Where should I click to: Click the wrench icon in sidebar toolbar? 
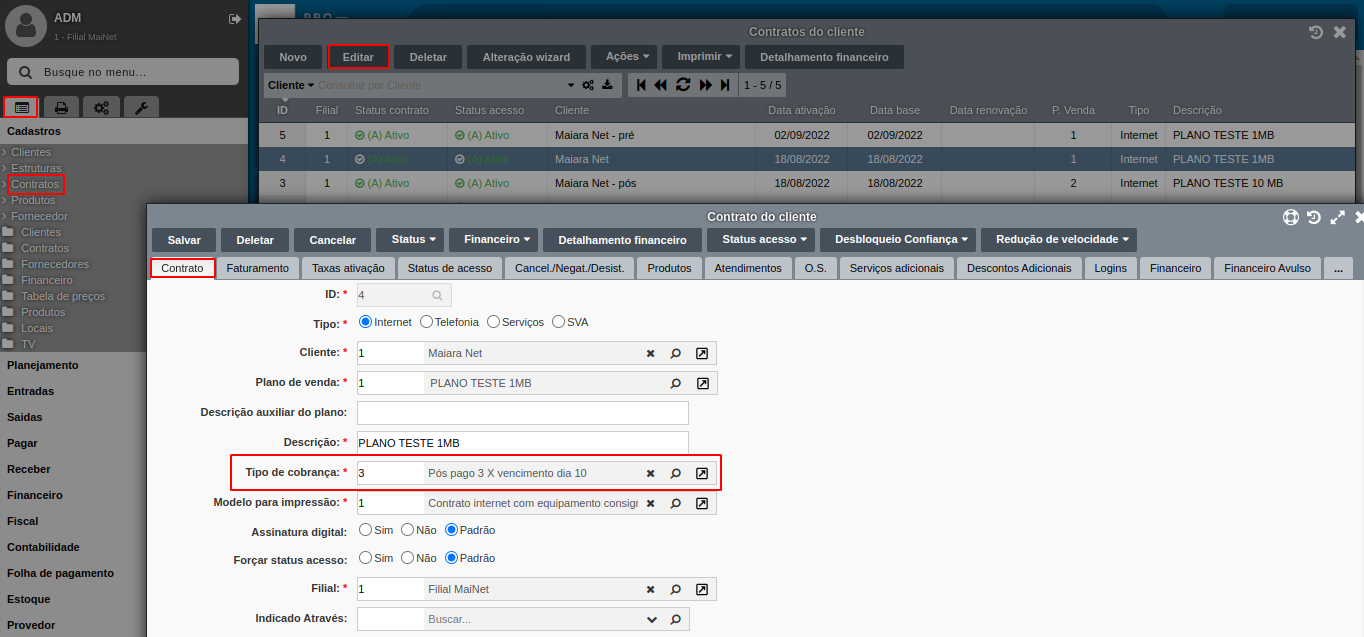[x=141, y=107]
